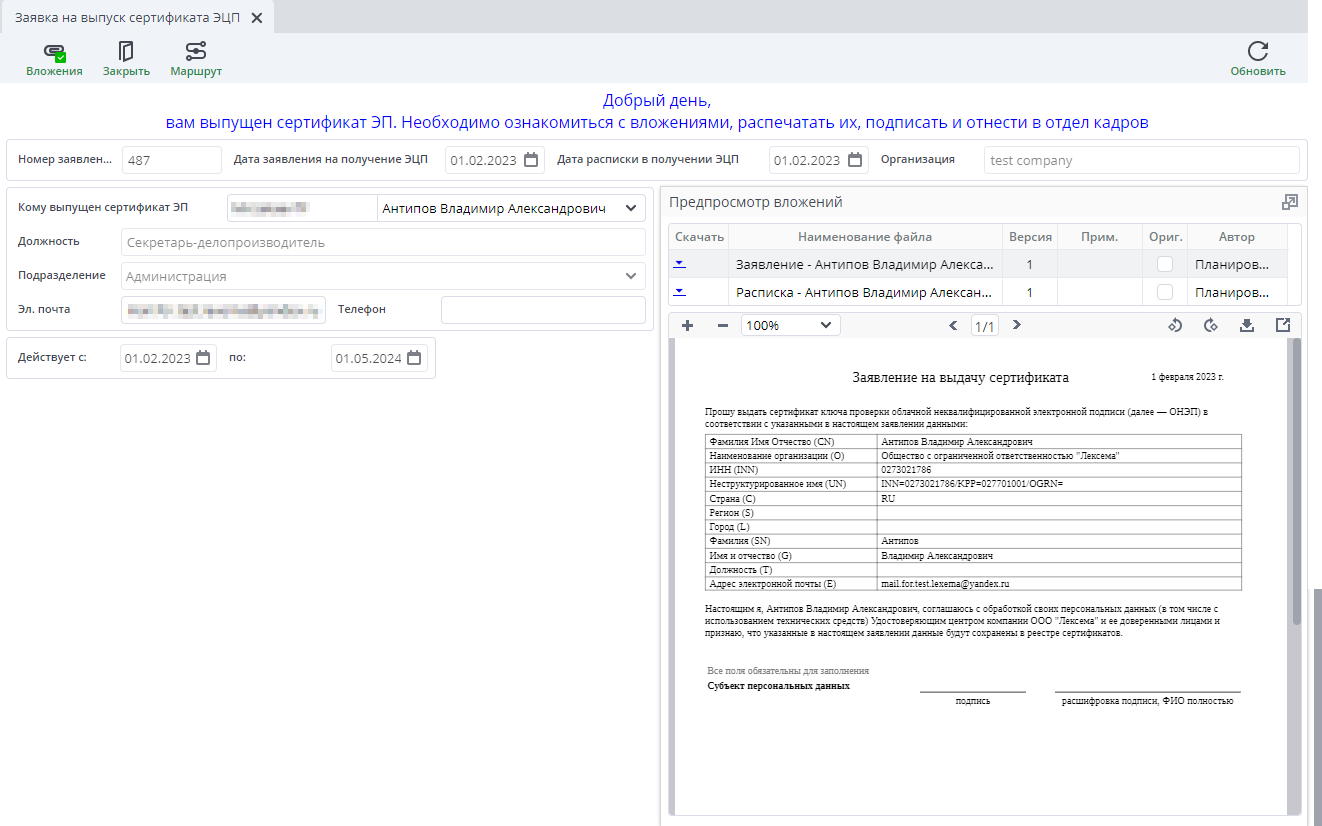Expand the attachment preview panel pop-out icon

(1290, 202)
